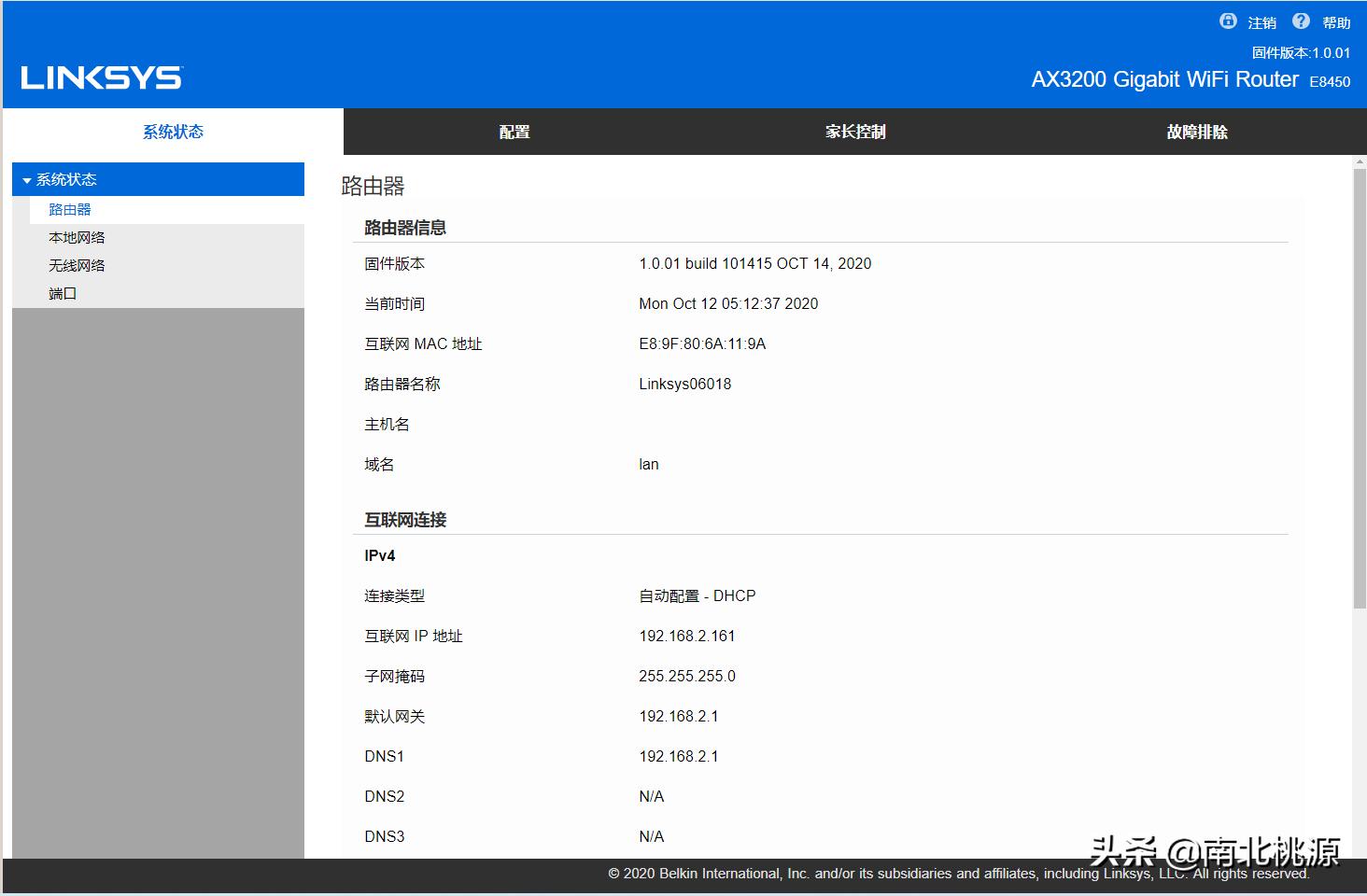Image resolution: width=1367 pixels, height=896 pixels.
Task: Click the scrollbar up arrow
Action: (1359, 161)
